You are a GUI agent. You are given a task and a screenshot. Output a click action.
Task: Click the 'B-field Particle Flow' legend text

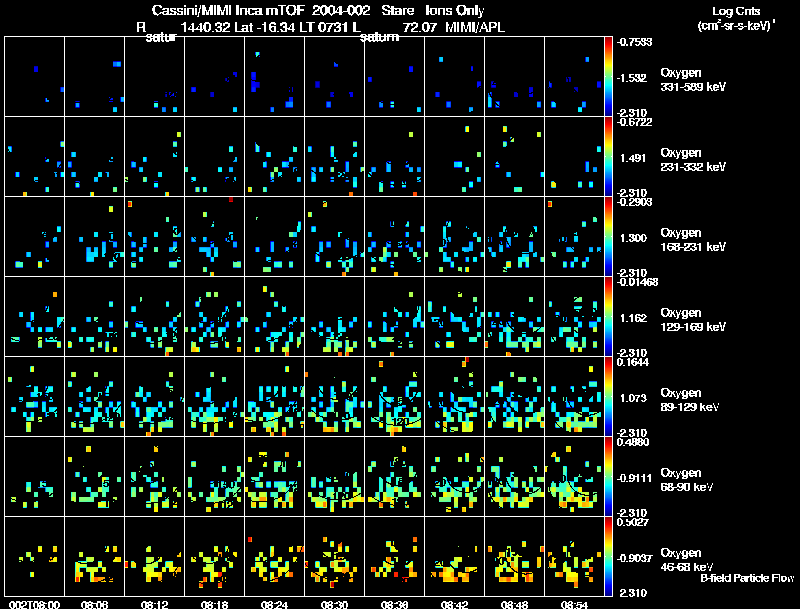[x=747, y=578]
